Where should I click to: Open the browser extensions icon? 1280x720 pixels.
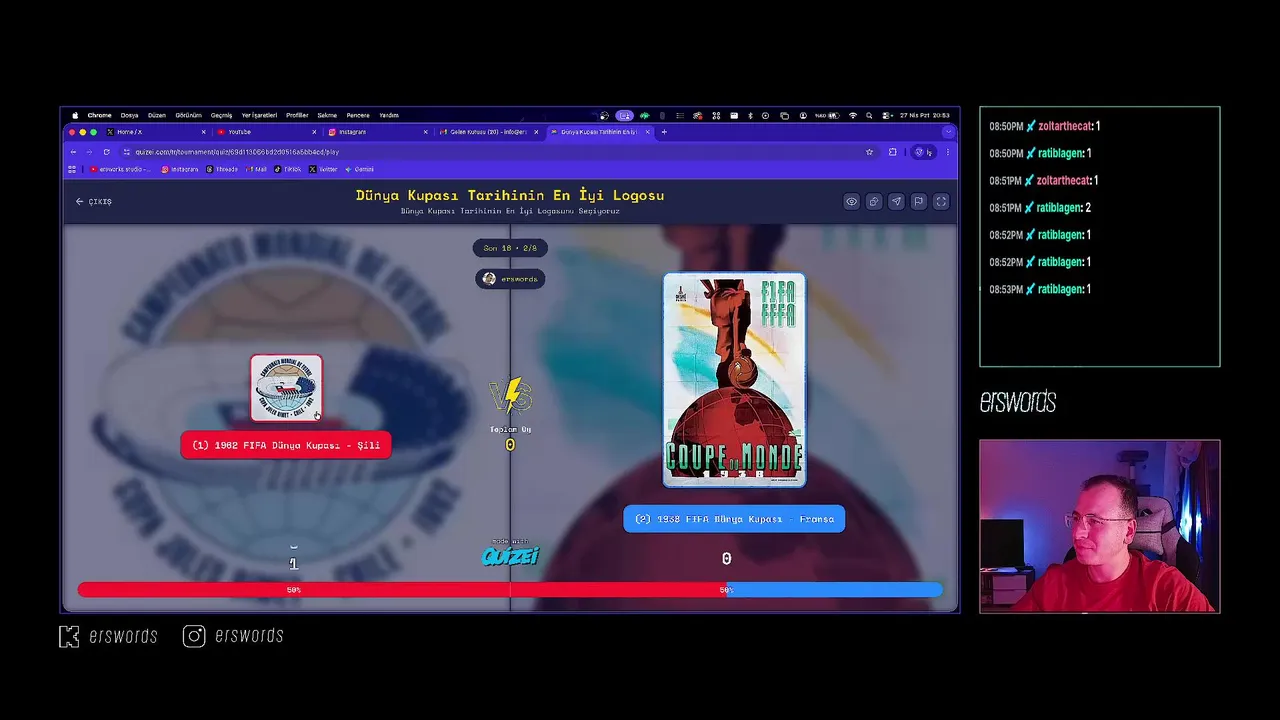click(893, 152)
